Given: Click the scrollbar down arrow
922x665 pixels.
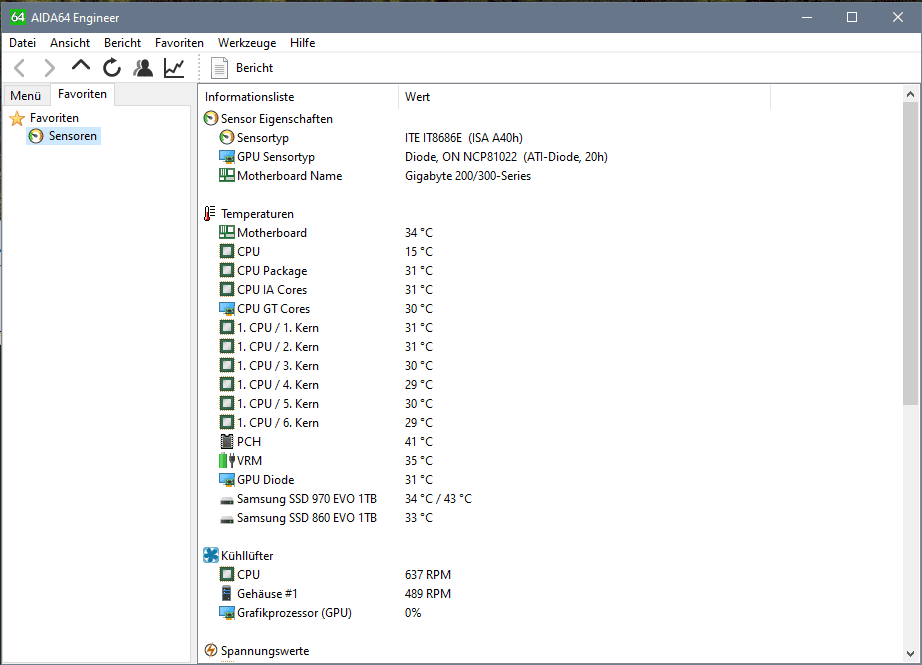Looking at the screenshot, I should tap(910, 653).
